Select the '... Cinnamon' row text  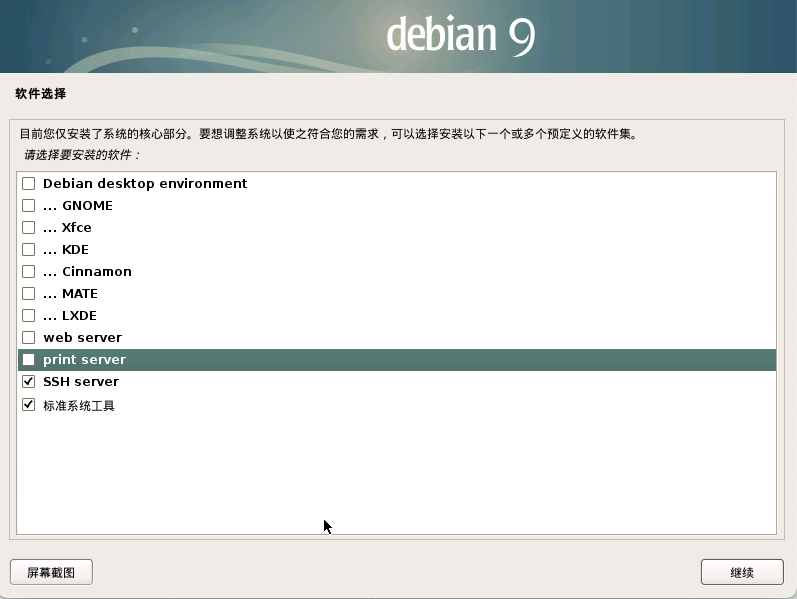pos(87,272)
